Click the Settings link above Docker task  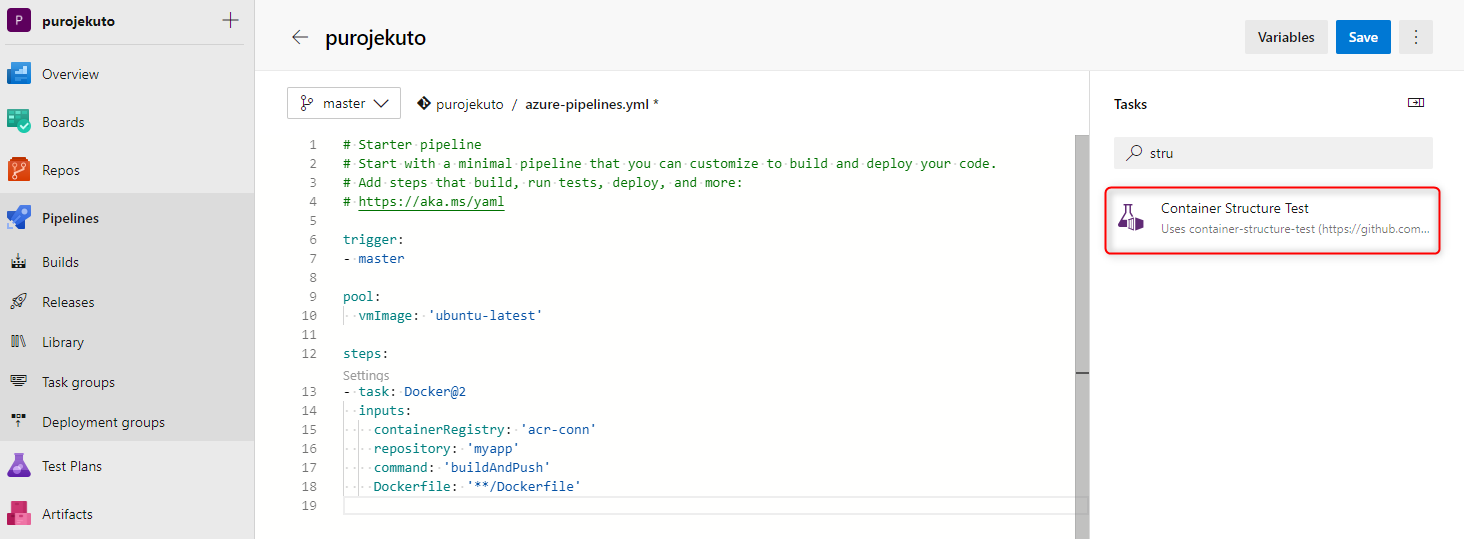(366, 375)
